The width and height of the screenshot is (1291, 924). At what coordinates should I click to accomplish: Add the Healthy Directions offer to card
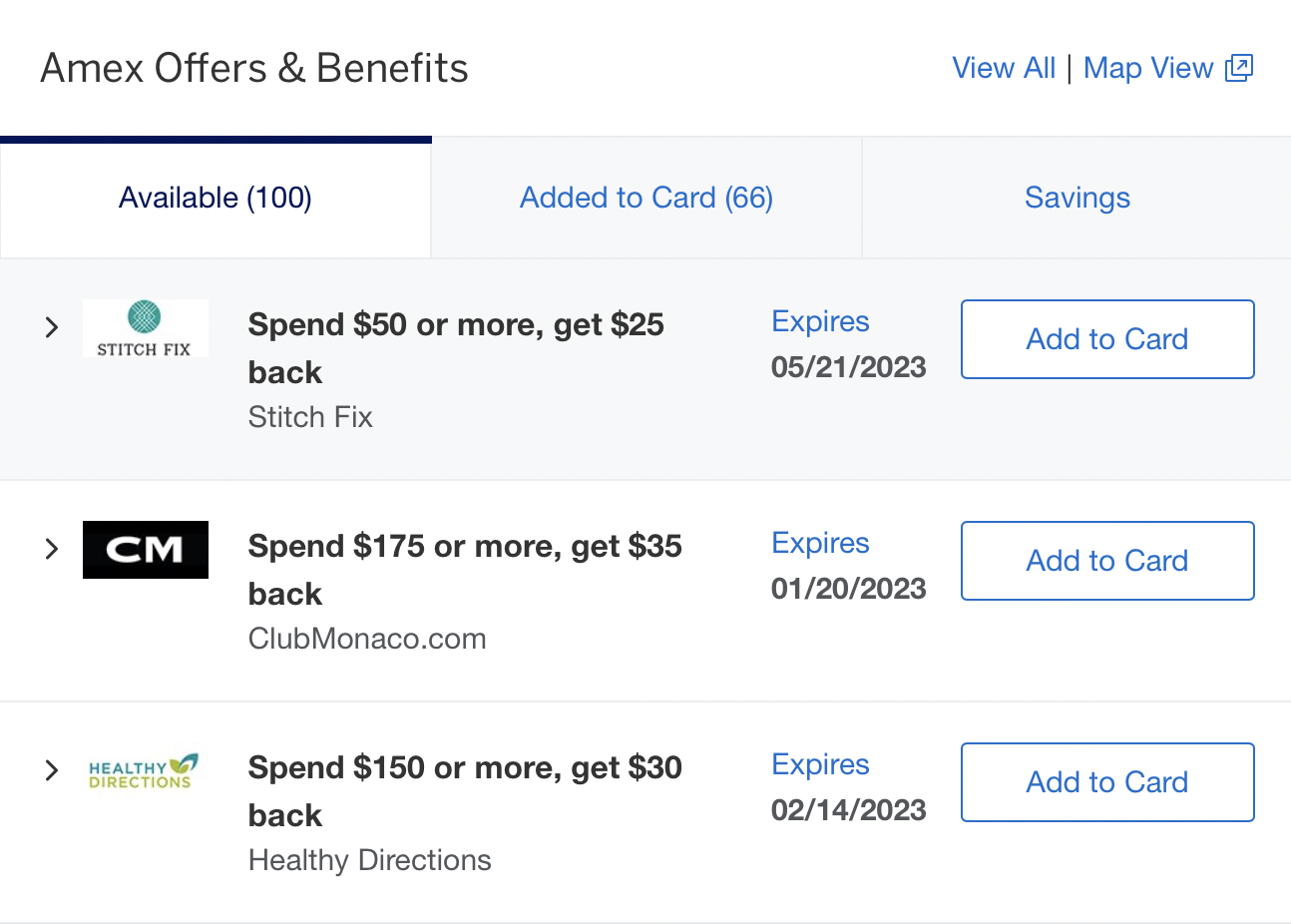[x=1106, y=782]
